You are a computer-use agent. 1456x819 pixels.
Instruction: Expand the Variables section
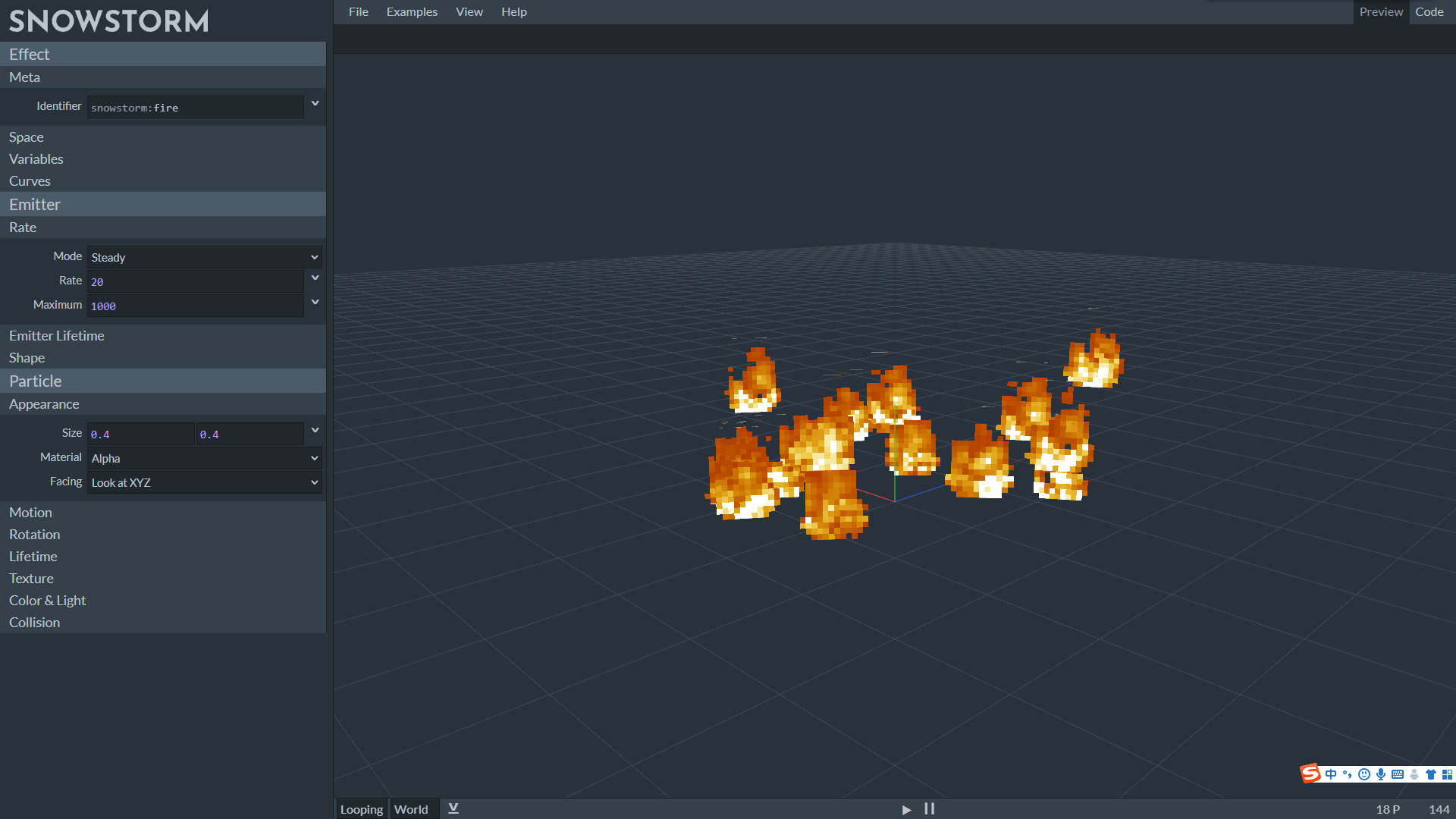tap(163, 159)
